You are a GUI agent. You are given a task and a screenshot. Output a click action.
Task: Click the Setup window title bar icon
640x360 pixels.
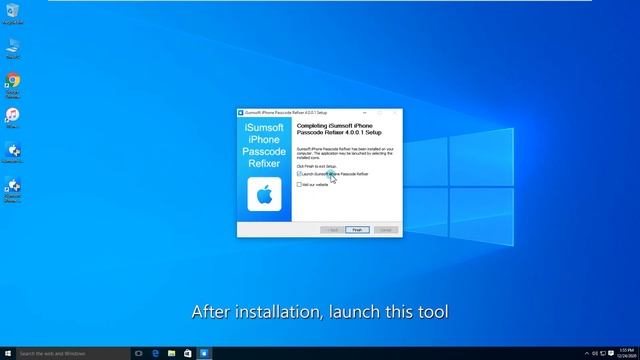tap(240, 113)
